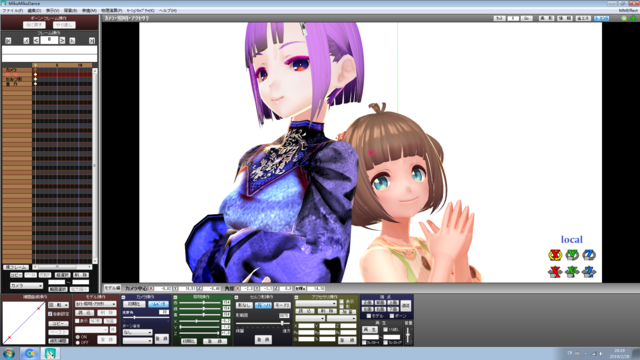Open the ヘルプ(H) menu
This screenshot has width=640, height=360.
(x=167, y=11)
